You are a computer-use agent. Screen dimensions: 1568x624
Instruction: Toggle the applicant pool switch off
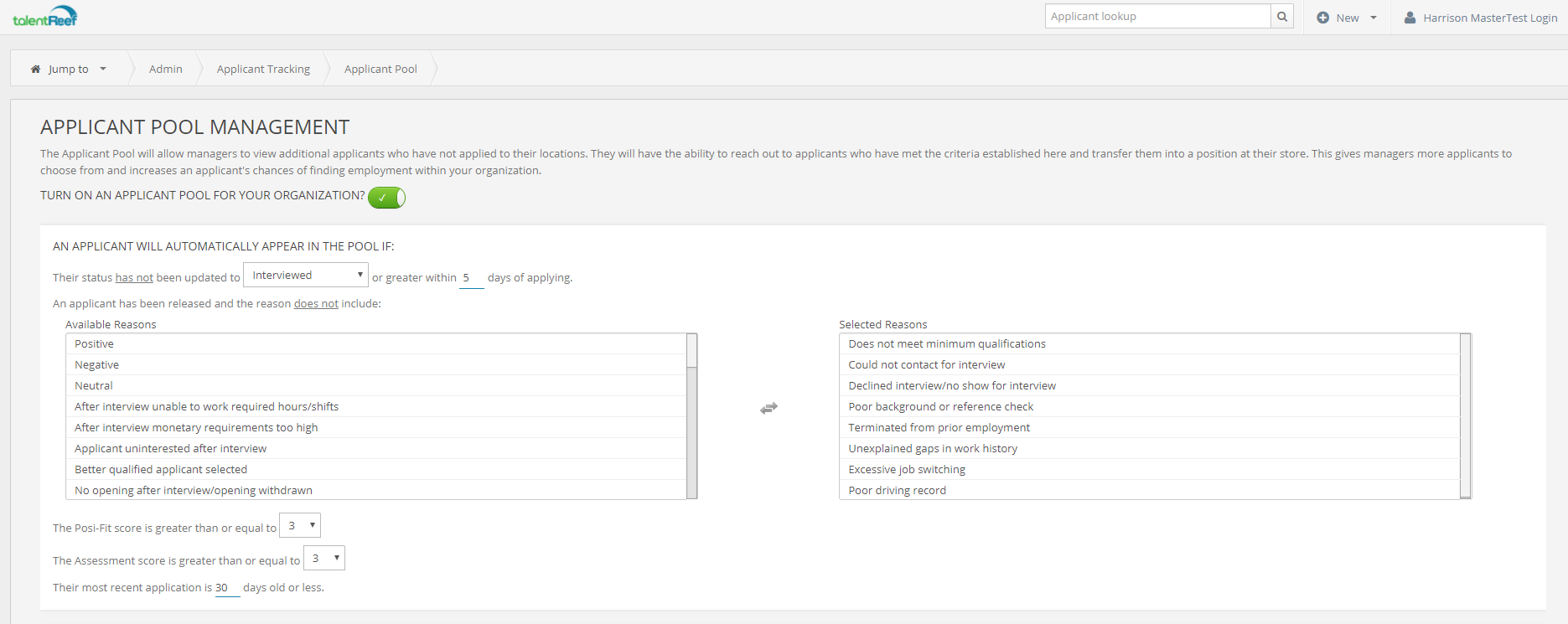tap(386, 198)
